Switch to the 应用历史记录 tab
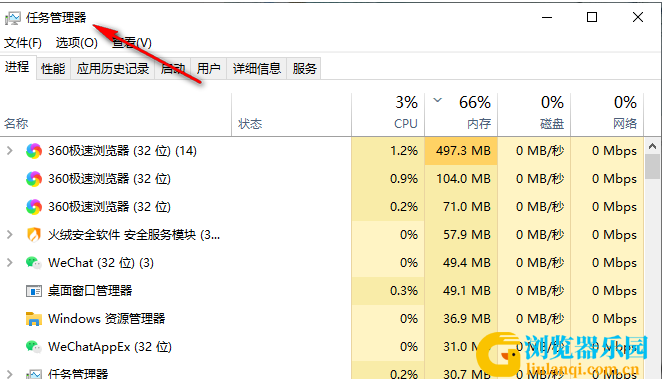Viewport: 662px width, 379px height. (113, 68)
